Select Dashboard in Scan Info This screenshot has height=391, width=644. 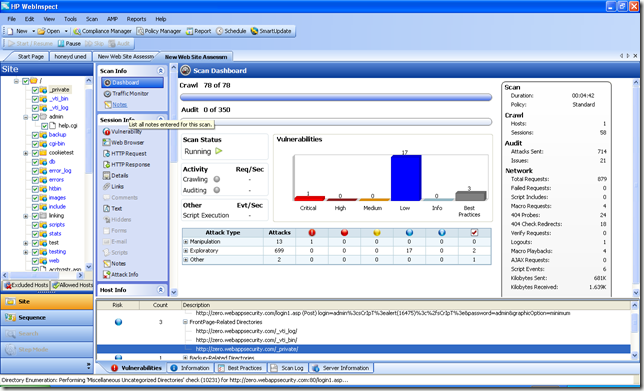(132, 83)
